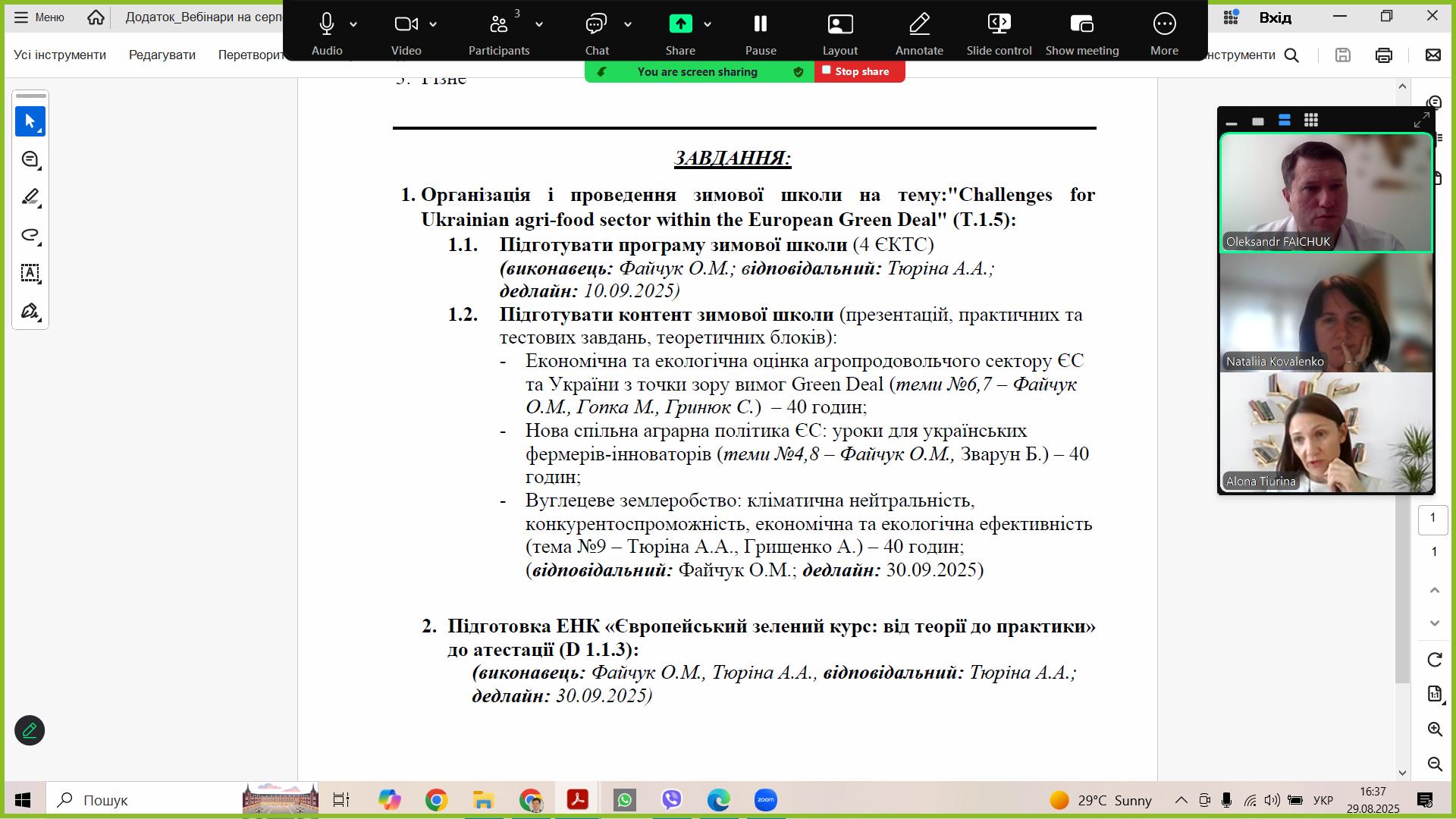Image resolution: width=1456 pixels, height=819 pixels.
Task: Minimize Zoom video panel
Action: point(1232,121)
